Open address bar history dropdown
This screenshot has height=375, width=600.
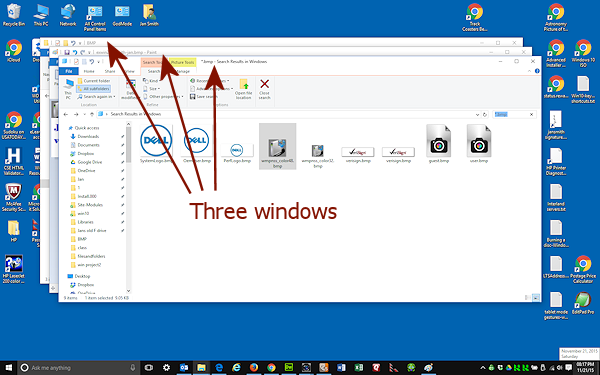(477, 114)
